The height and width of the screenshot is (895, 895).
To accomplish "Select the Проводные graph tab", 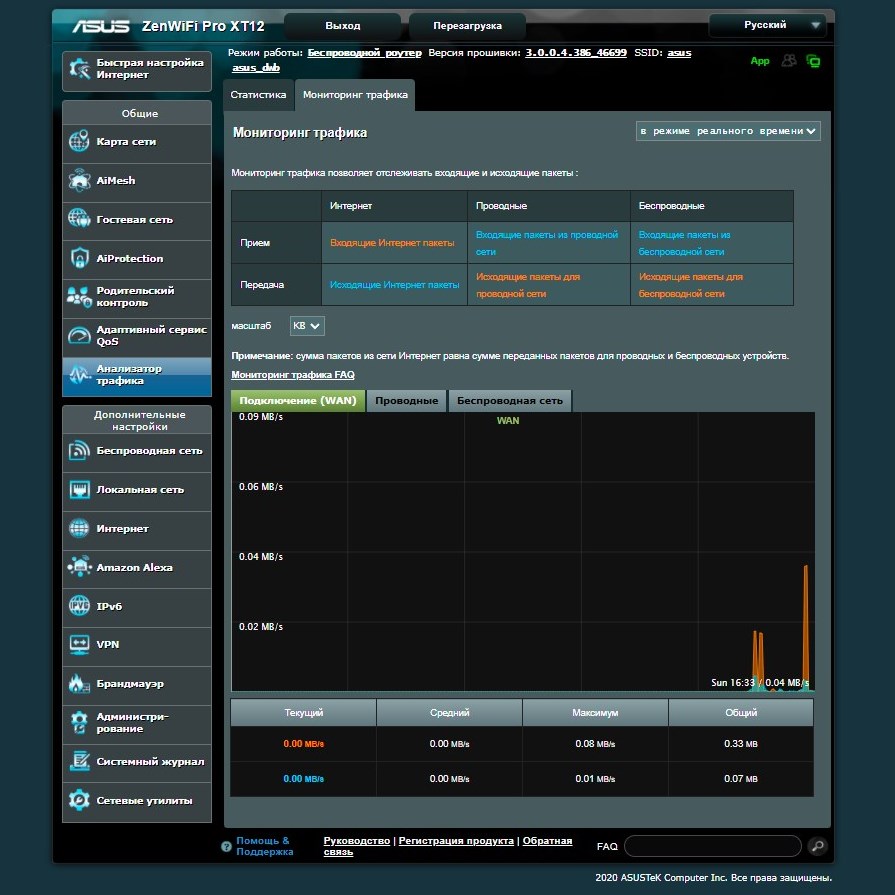I will 407,401.
